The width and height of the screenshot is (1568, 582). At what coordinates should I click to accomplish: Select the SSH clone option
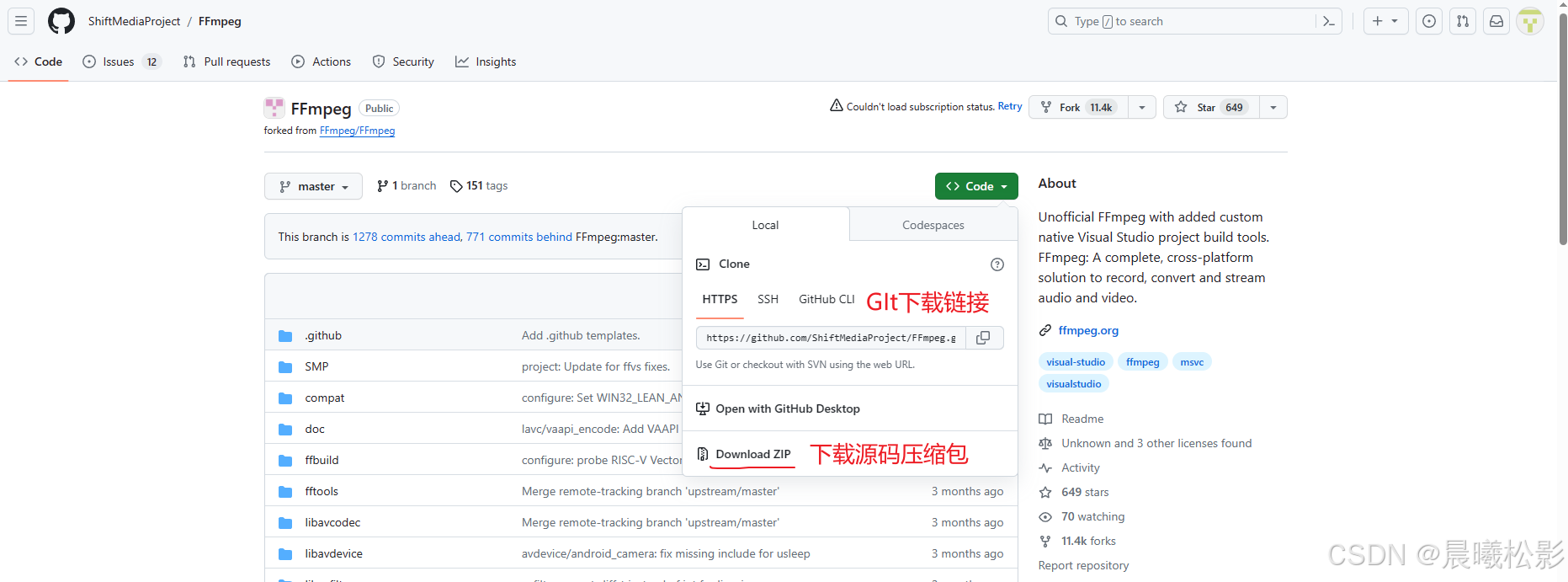768,299
